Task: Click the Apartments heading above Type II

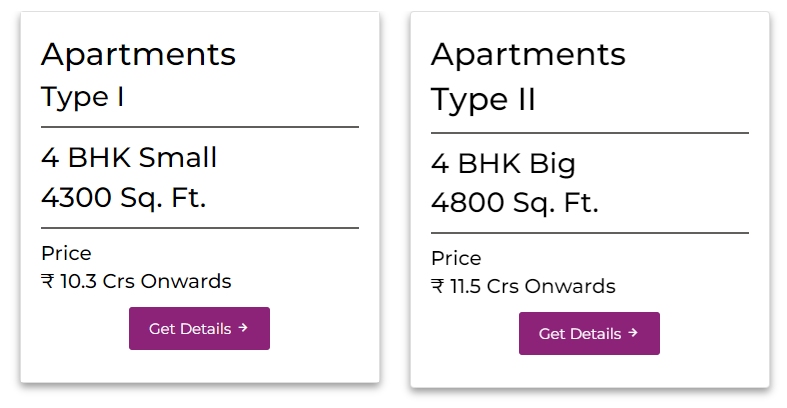Action: pos(528,54)
